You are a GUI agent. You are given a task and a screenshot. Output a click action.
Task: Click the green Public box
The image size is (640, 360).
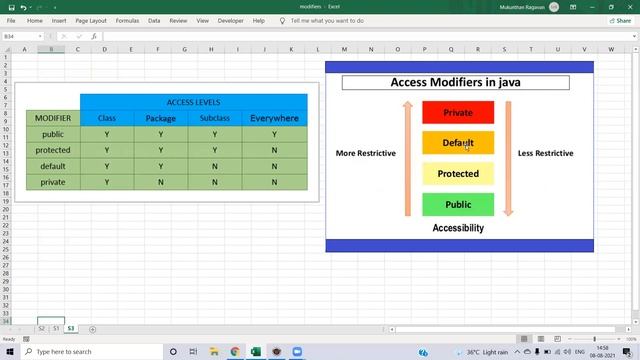pos(458,204)
